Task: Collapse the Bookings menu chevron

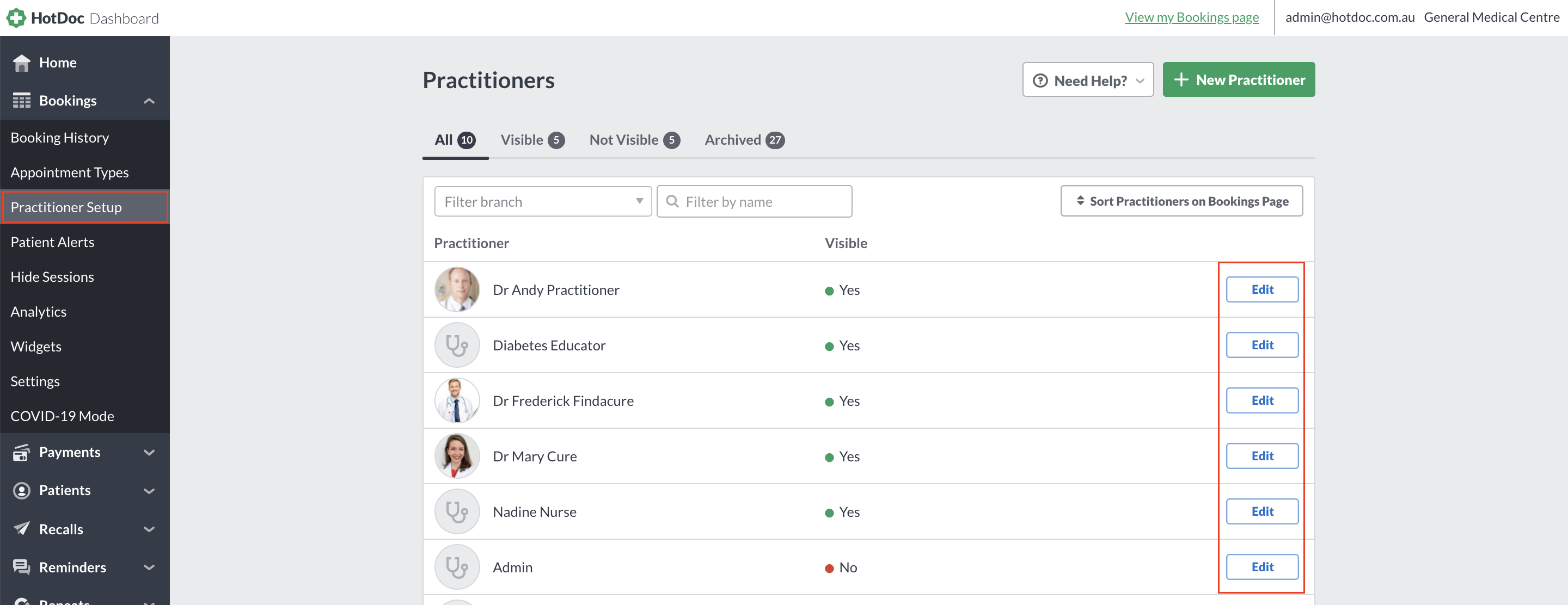Action: pos(149,101)
